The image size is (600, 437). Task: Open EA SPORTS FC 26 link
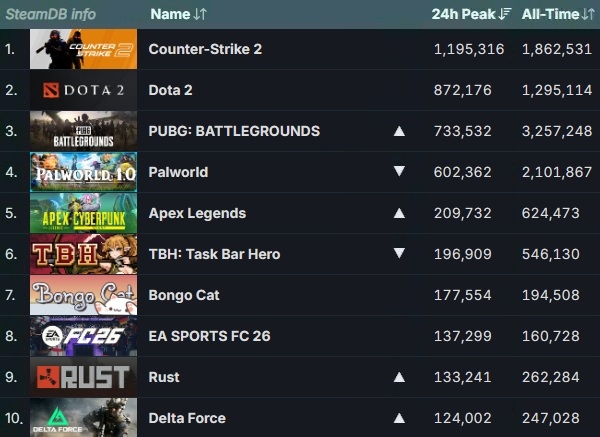click(x=209, y=336)
